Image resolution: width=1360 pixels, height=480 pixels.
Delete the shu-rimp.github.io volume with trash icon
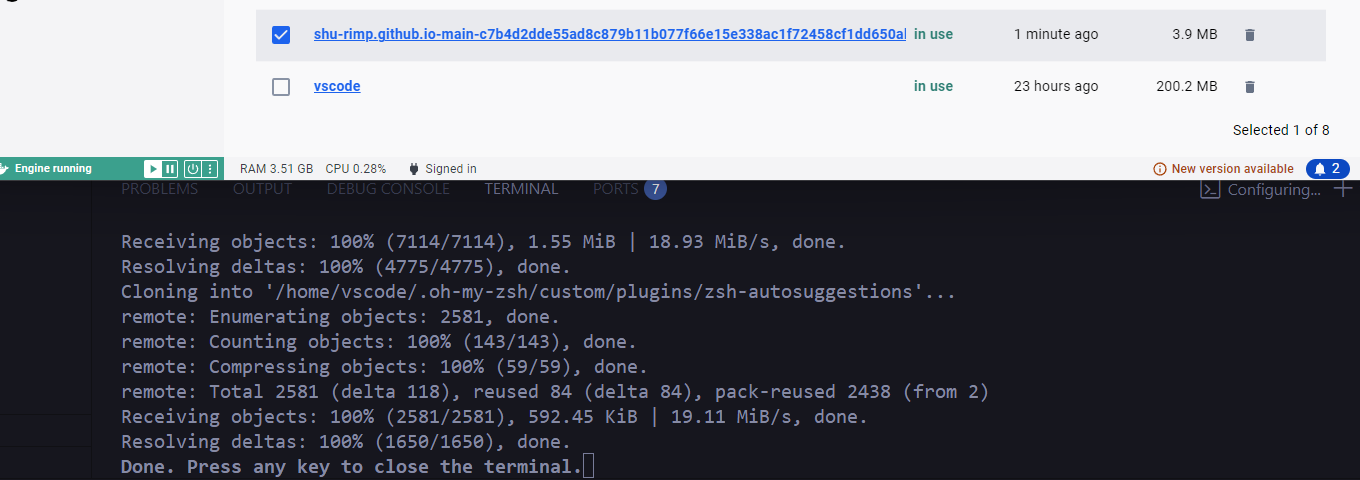(1249, 35)
